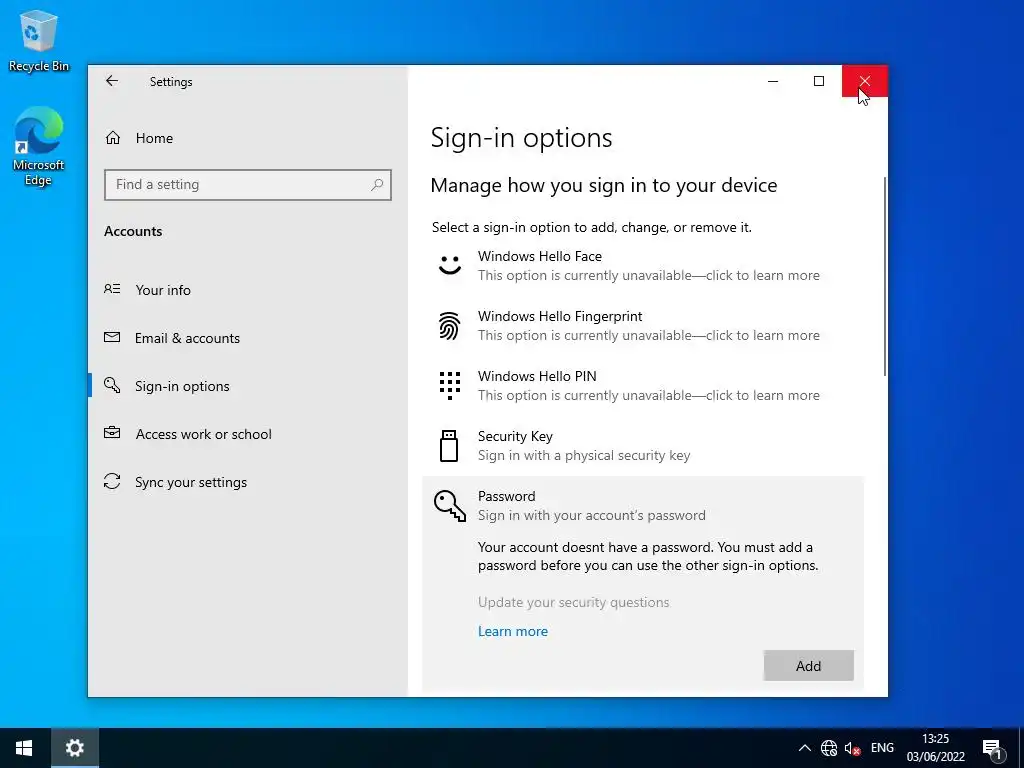Click the sync arrows icon
1024x768 pixels.
[x=112, y=481]
